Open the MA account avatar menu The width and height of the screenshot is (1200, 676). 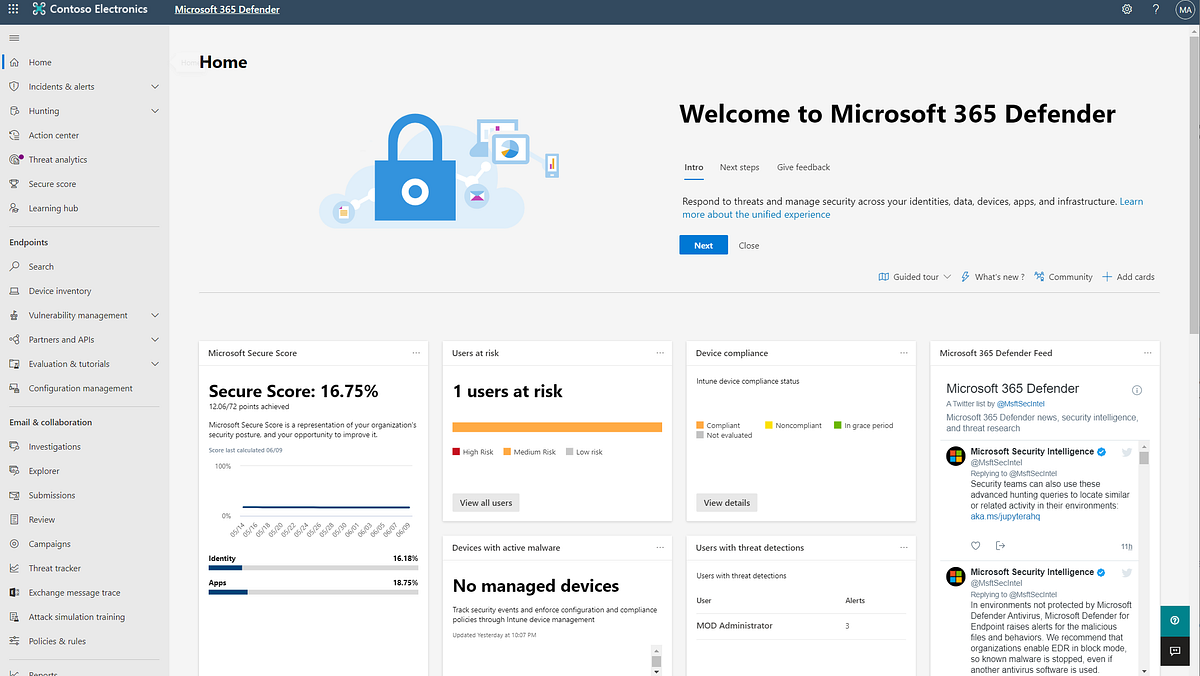point(1184,9)
